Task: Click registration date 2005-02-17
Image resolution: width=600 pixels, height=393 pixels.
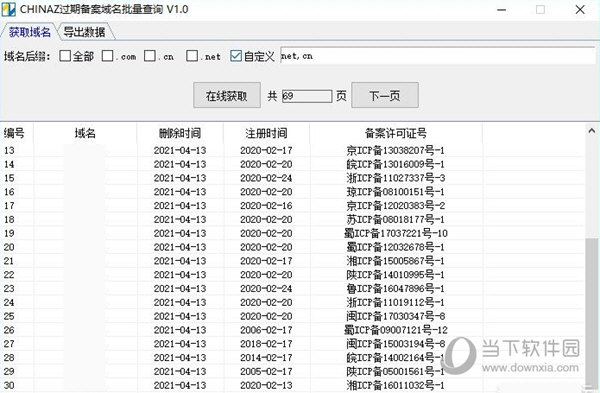Action: coord(266,371)
